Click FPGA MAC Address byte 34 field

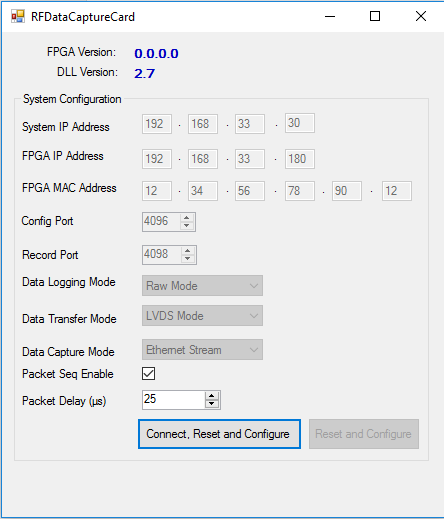click(x=203, y=191)
